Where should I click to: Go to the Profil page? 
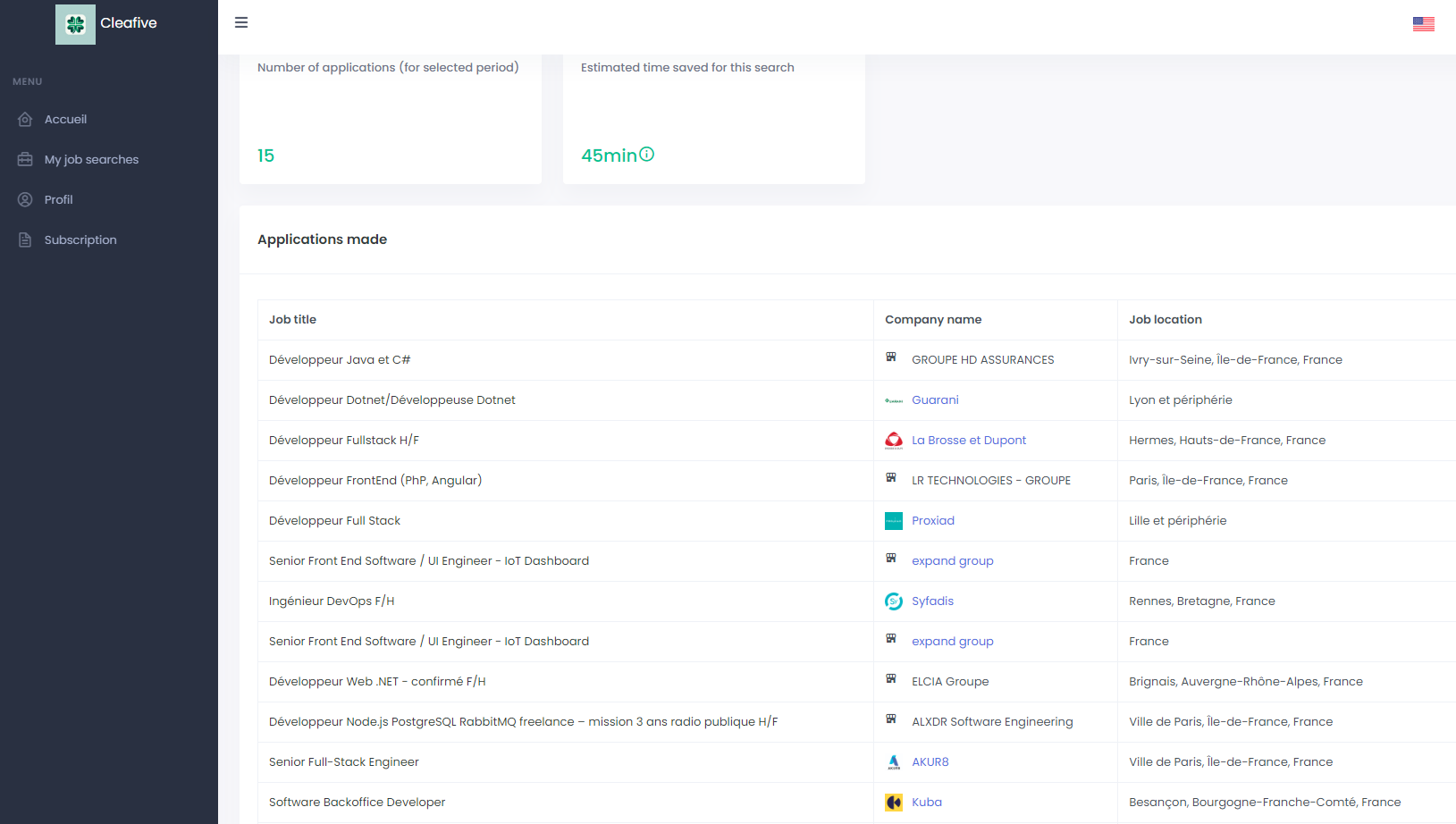tap(58, 199)
